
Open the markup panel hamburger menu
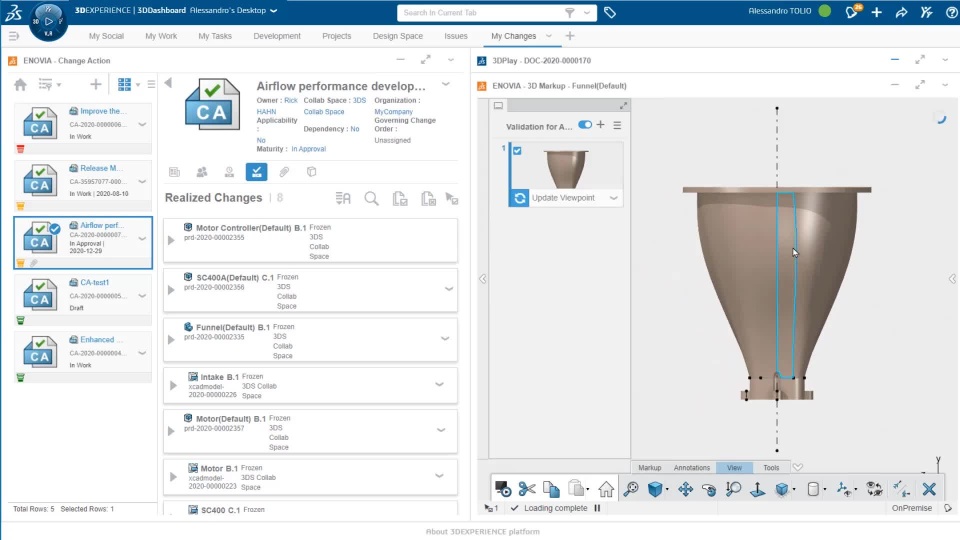(617, 125)
